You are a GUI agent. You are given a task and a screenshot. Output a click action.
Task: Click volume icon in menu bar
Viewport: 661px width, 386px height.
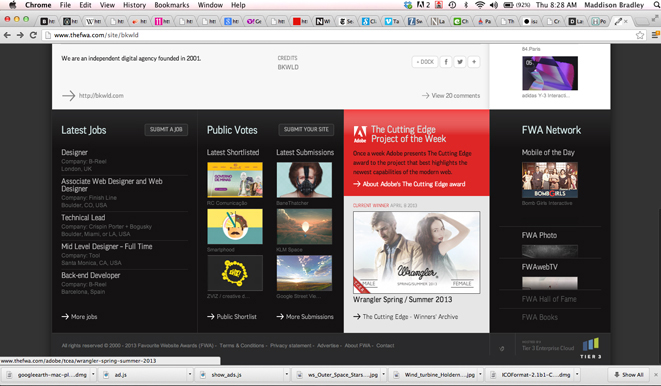(x=494, y=5)
